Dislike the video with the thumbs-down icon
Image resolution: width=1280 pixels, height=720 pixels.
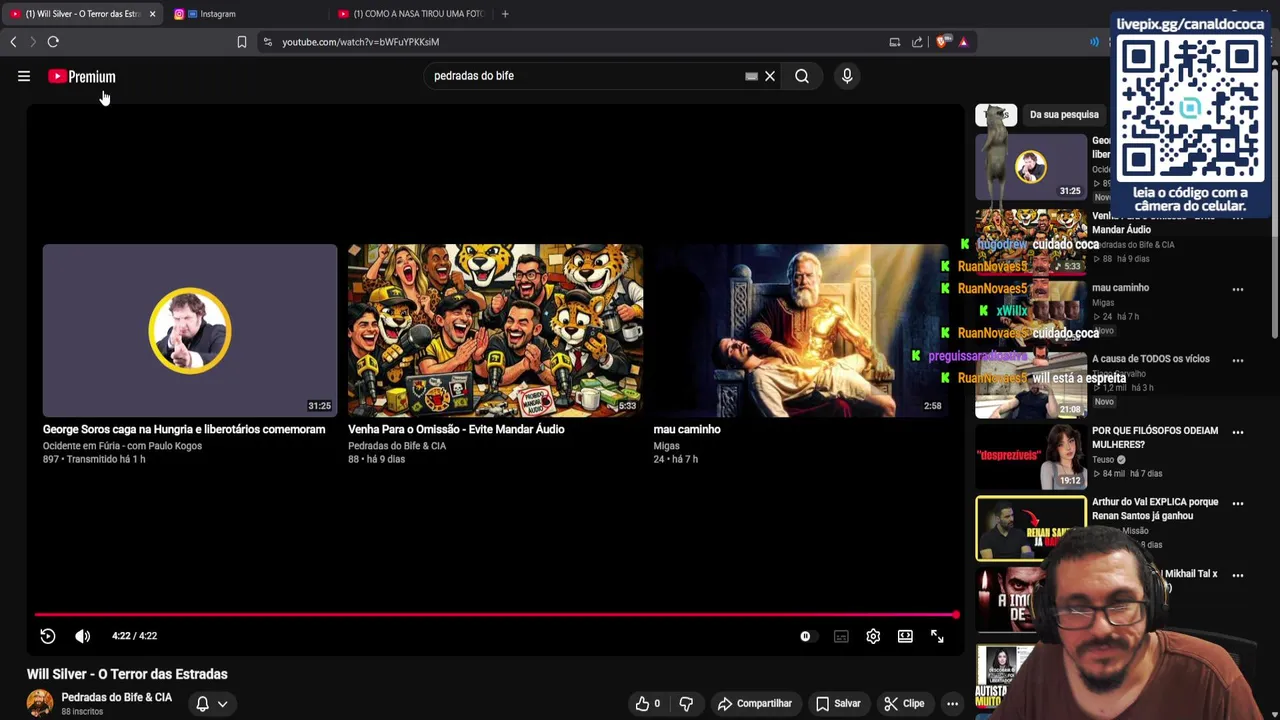686,704
